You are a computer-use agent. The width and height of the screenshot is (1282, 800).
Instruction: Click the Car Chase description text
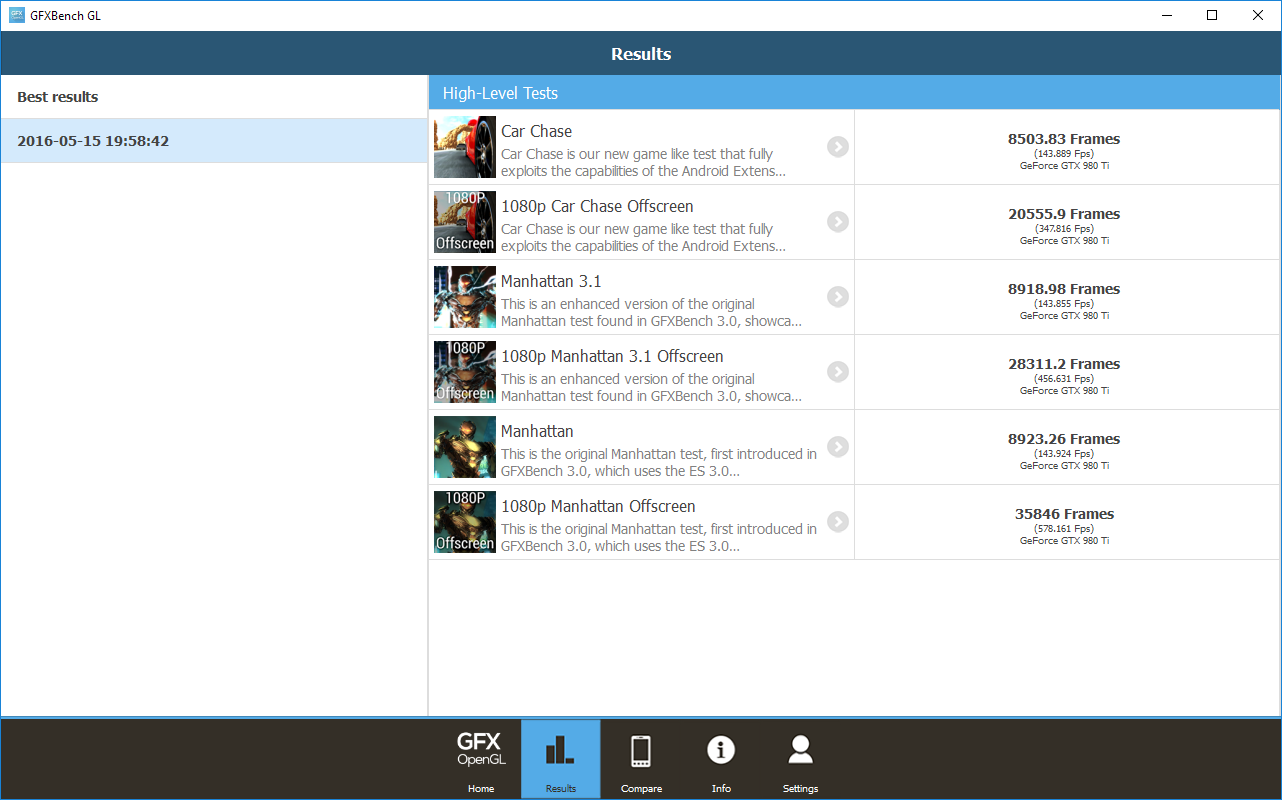(643, 163)
